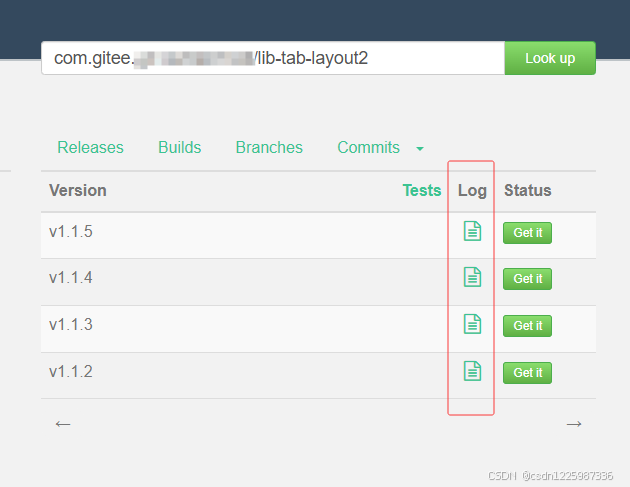Select the v1.1.5 version text
The image size is (630, 487).
(71, 231)
